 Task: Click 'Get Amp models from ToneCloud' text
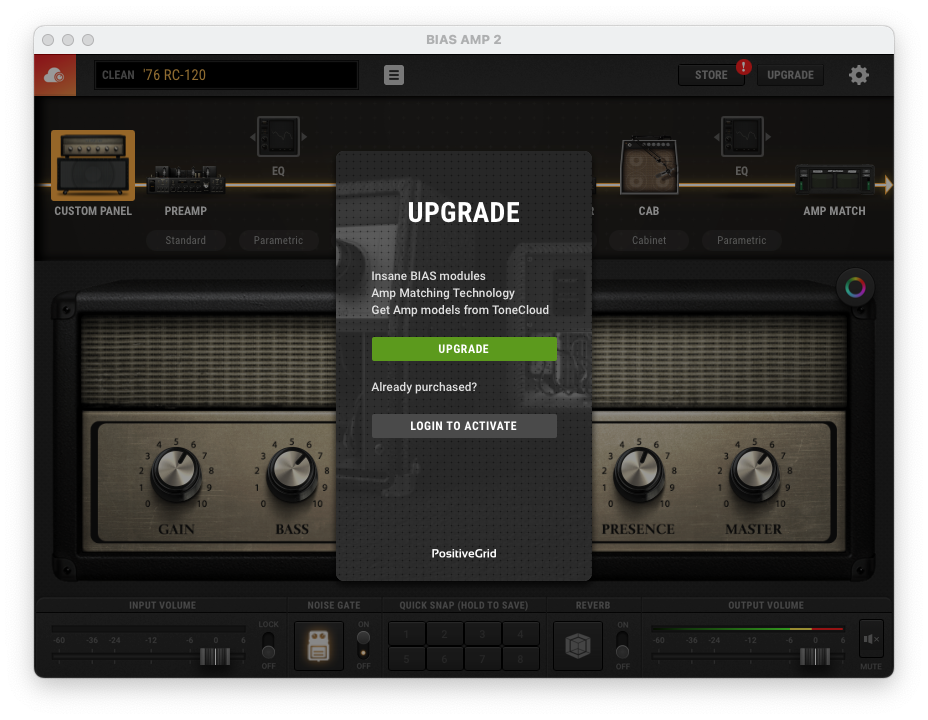click(x=460, y=310)
